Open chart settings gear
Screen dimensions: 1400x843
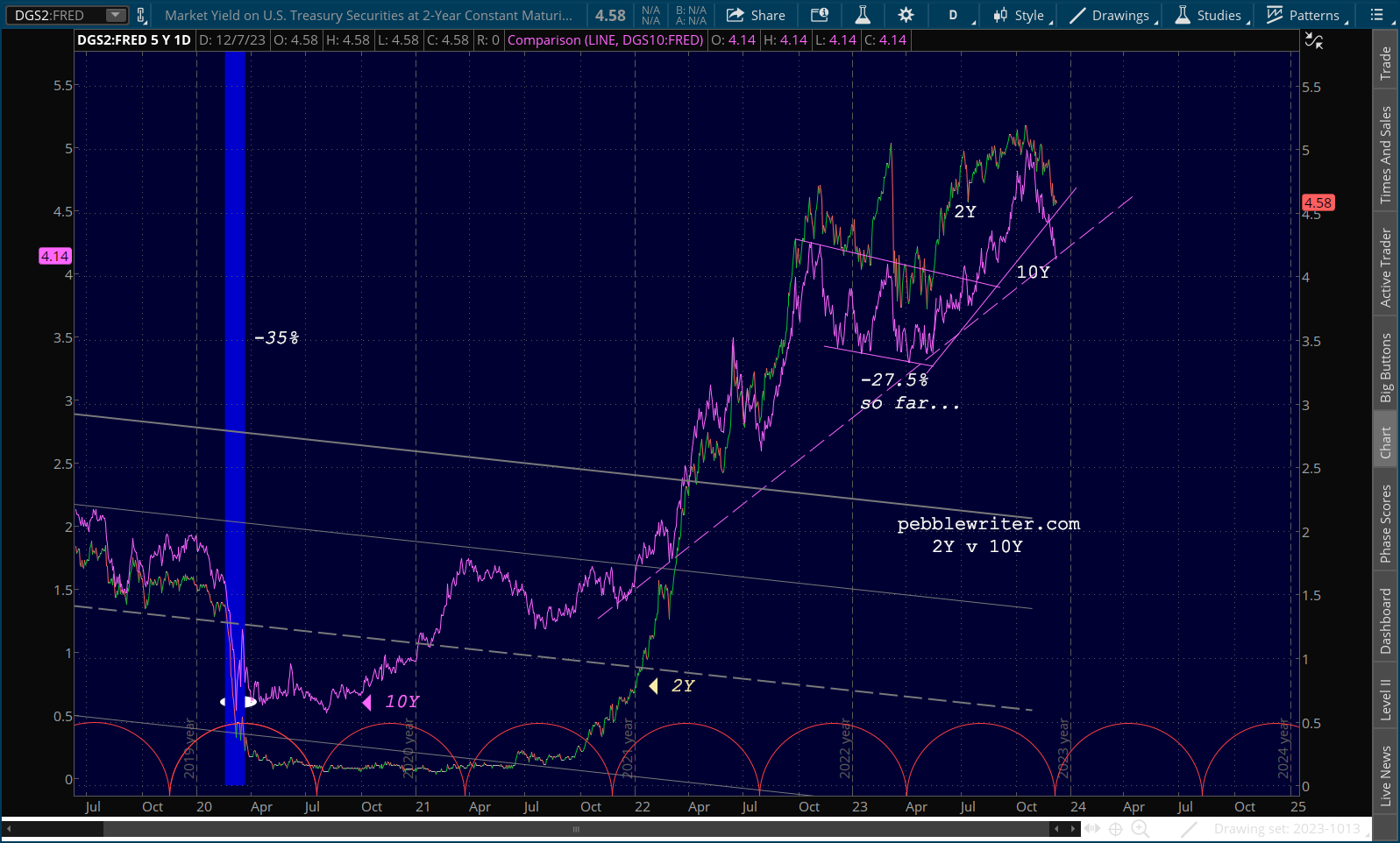906,15
